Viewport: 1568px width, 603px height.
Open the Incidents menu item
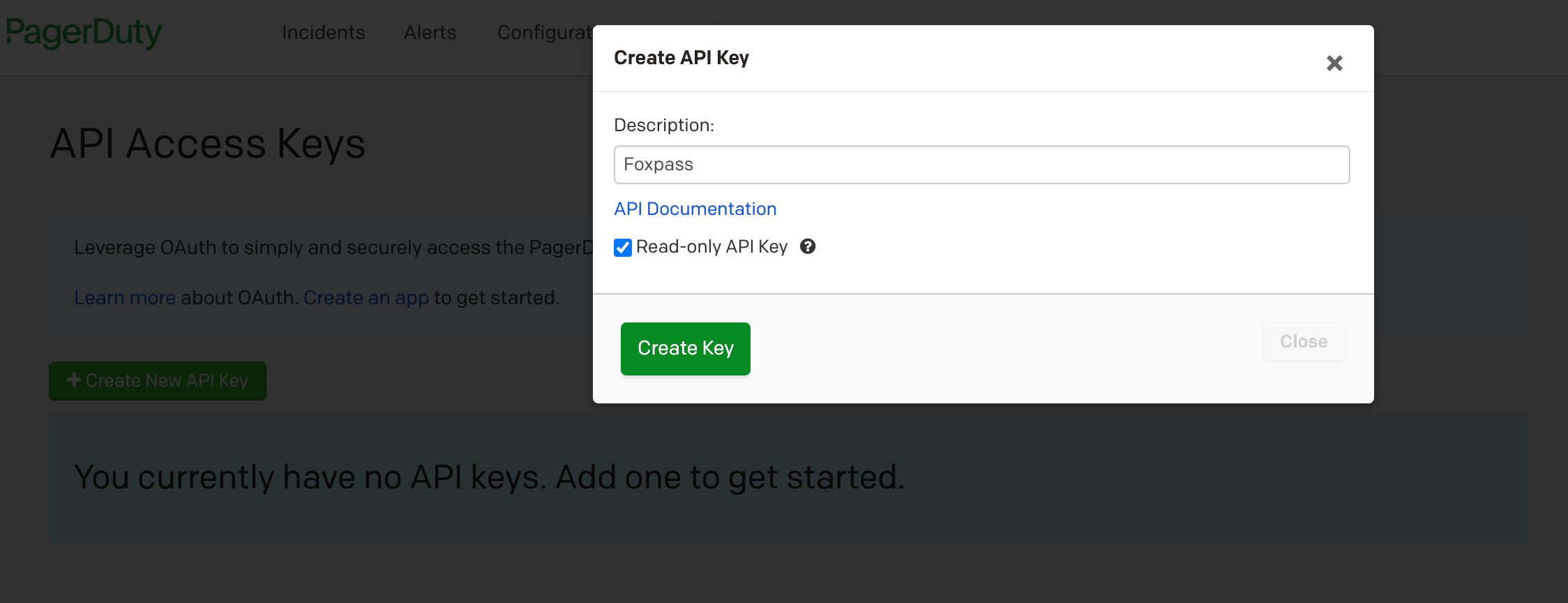tap(324, 33)
